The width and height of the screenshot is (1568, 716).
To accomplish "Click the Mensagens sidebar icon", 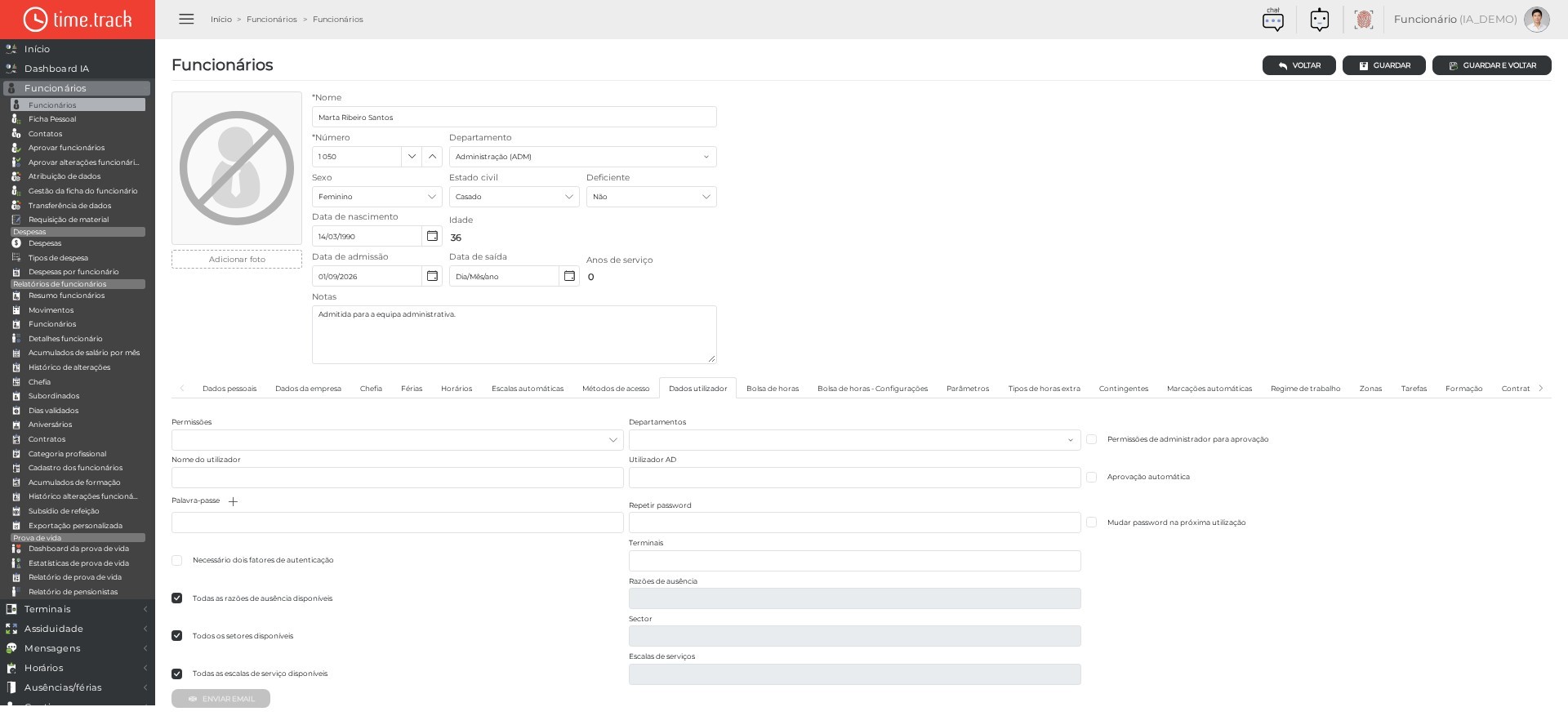I will 11,648.
